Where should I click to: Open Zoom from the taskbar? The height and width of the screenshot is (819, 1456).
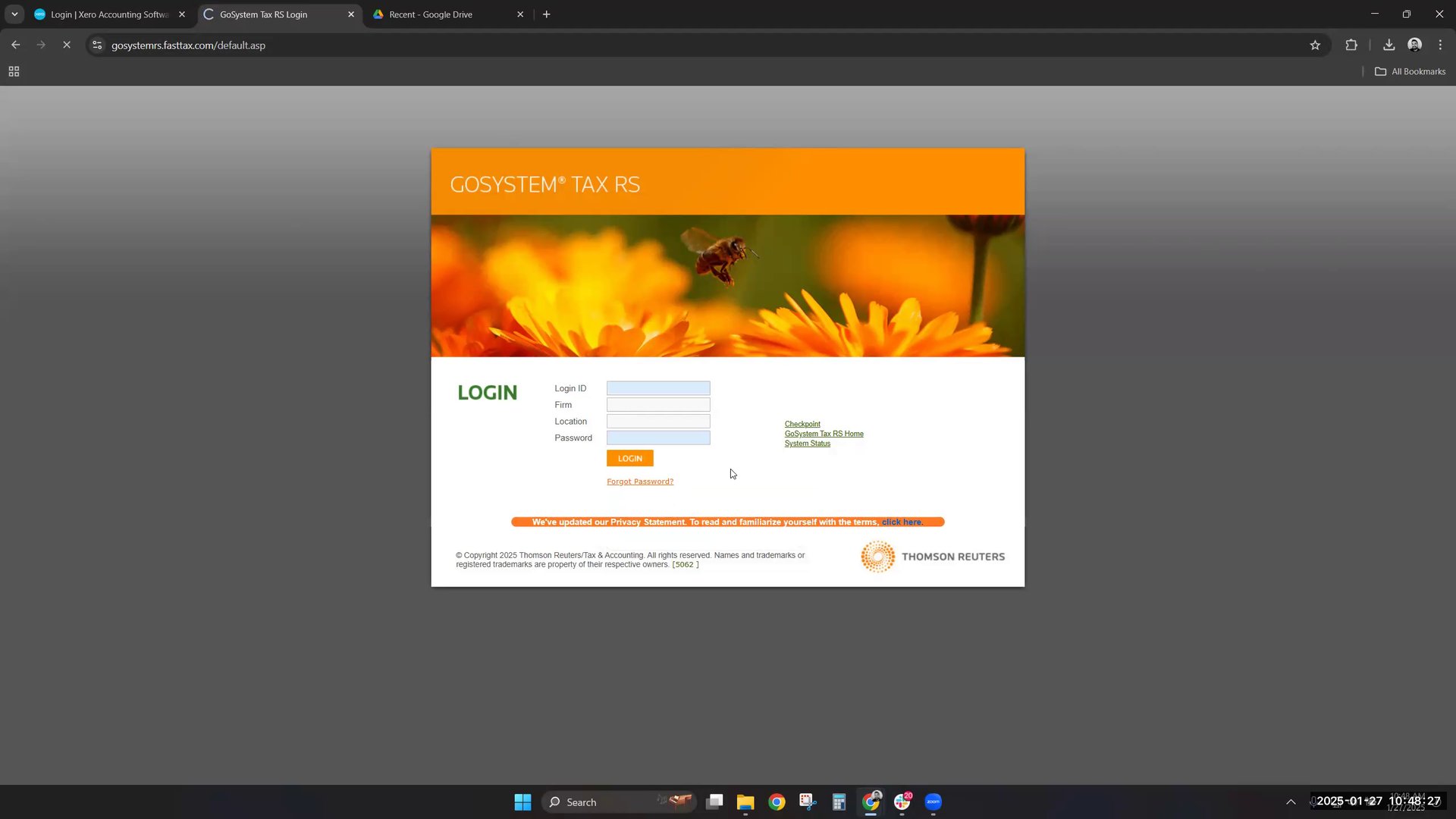pyautogui.click(x=933, y=802)
